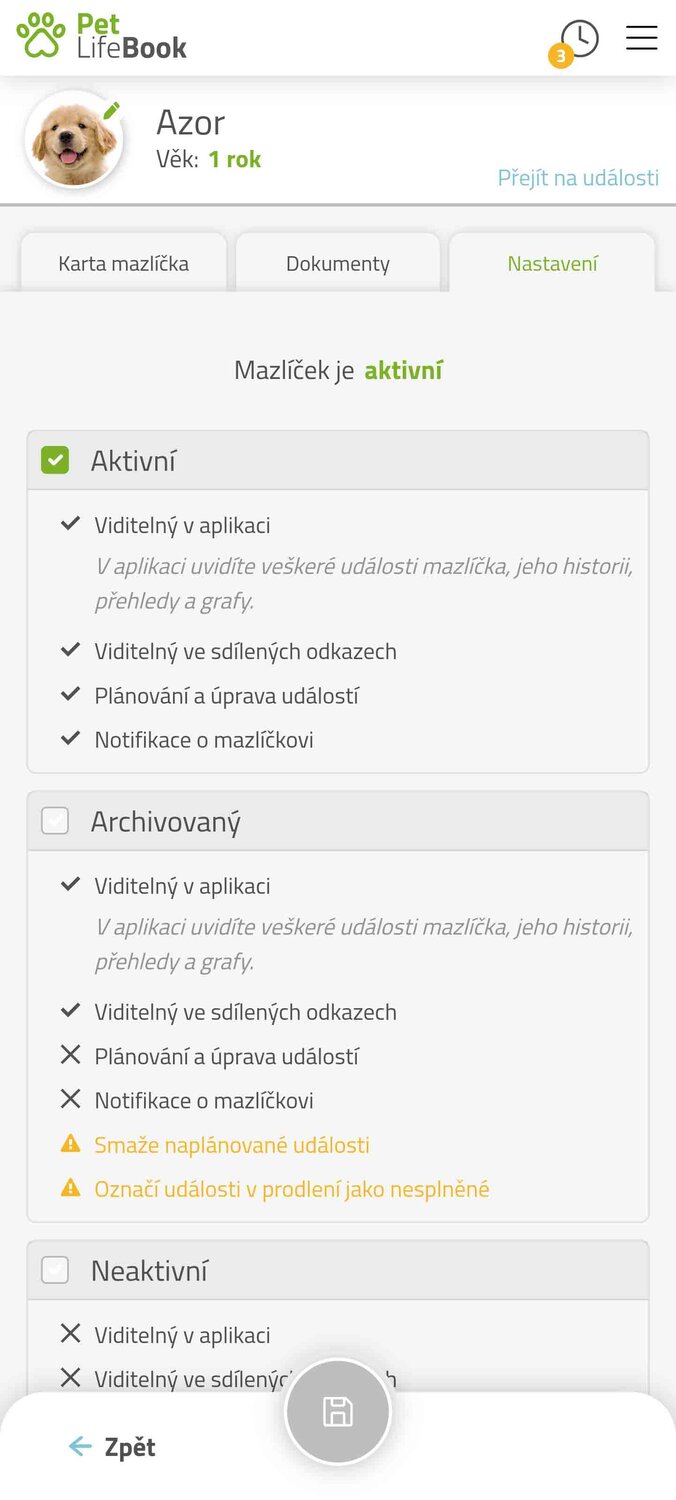Click the green pencil edit photo icon
The image size is (676, 1500).
[111, 110]
